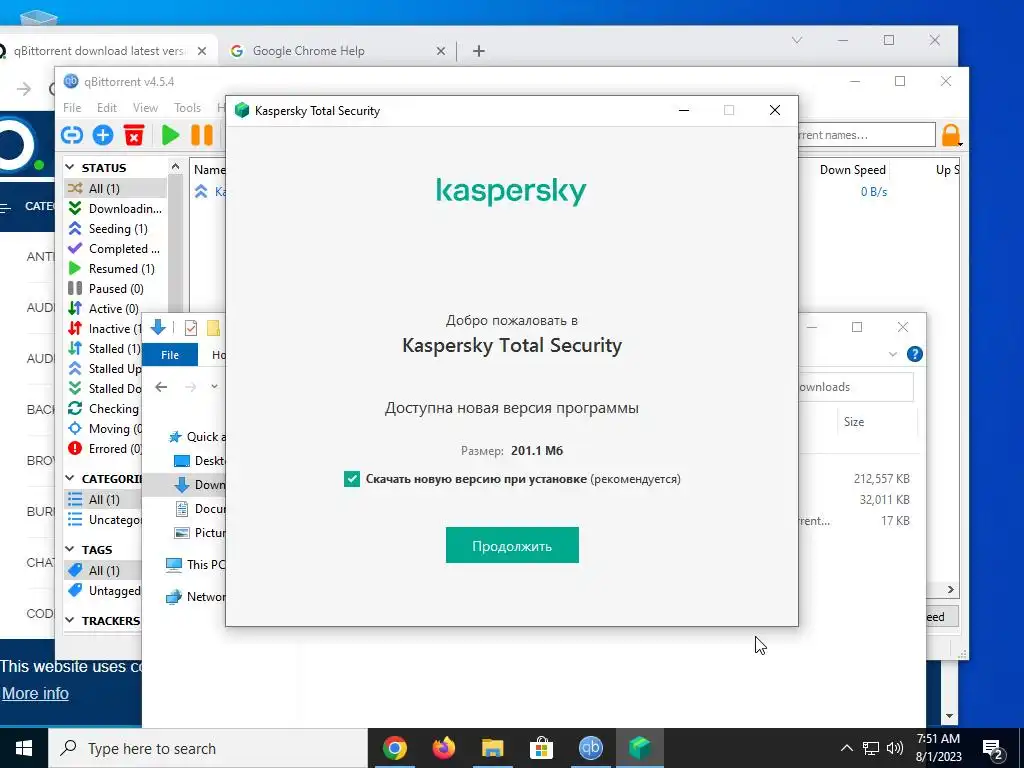This screenshot has width=1024, height=768.
Task: Select the Moving status filter
Action: pos(104,429)
